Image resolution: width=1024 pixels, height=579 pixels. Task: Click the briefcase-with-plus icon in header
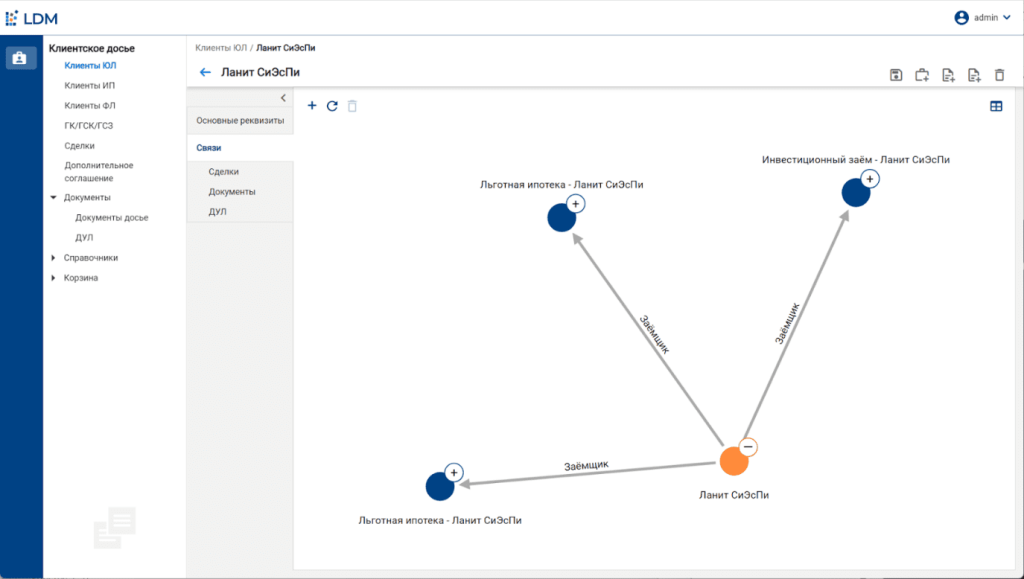click(x=922, y=75)
